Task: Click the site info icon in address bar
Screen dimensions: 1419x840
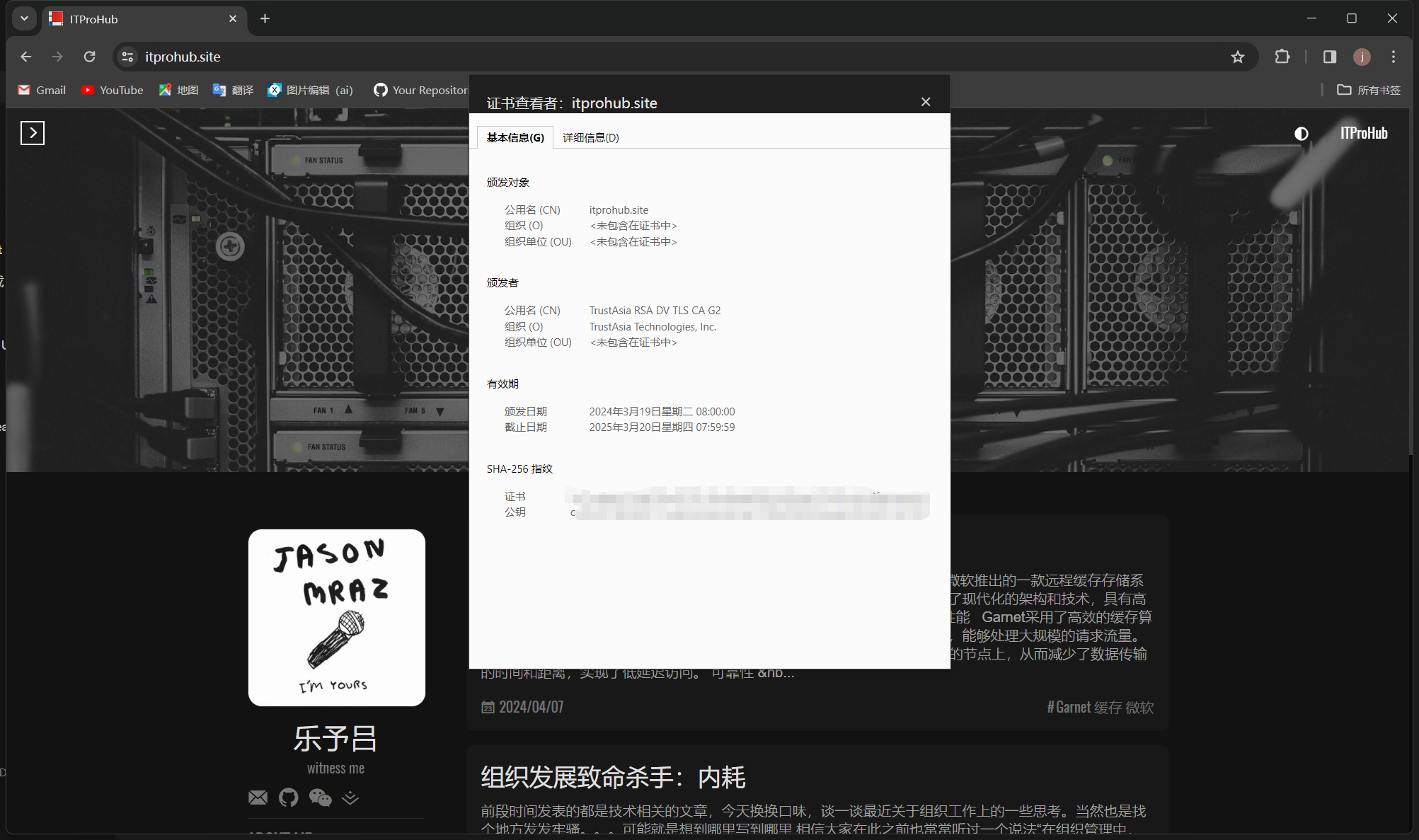Action: [127, 57]
